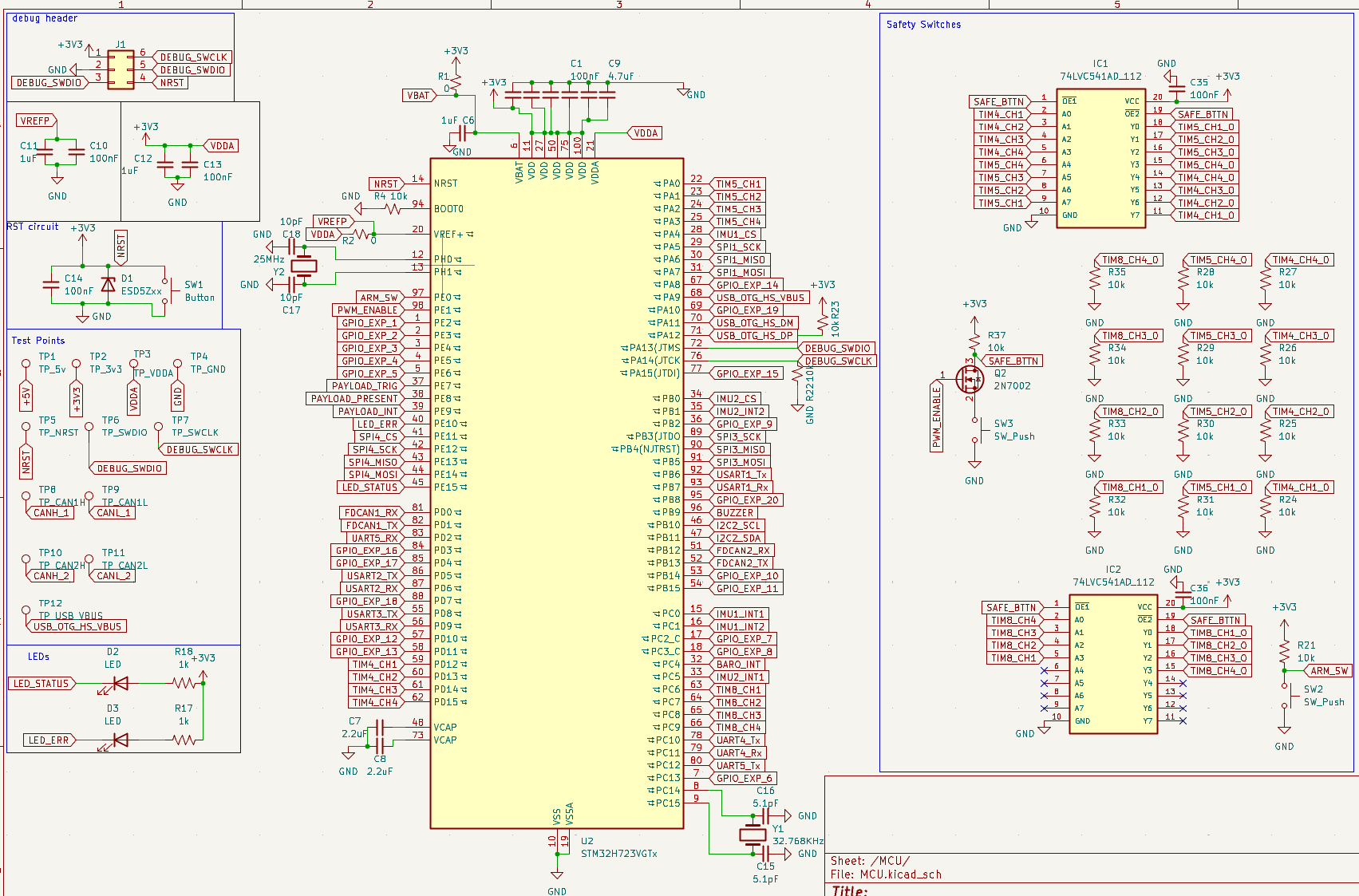Select the BARO_INT net label
The height and width of the screenshot is (896, 1359).
tap(739, 665)
